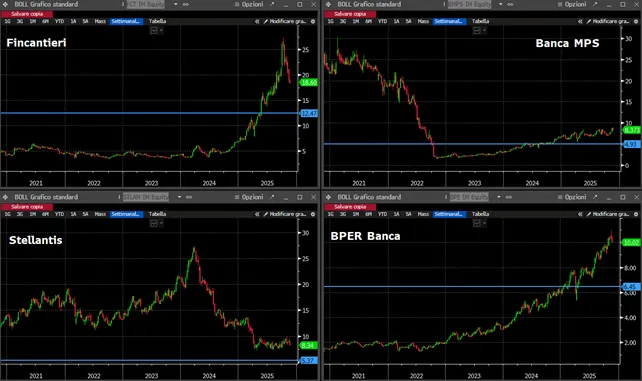This screenshot has width=642, height=381.
Task: Switch to Tabella view in the BPER Banca panel
Action: tap(481, 214)
